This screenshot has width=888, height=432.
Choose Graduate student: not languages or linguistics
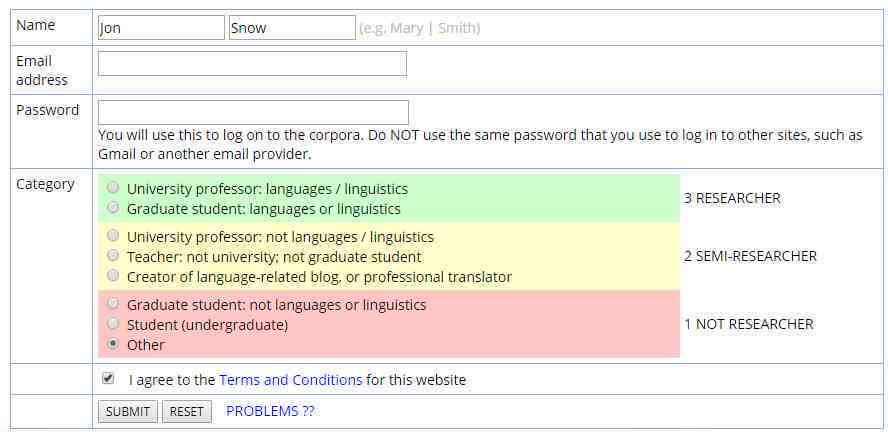click(x=113, y=303)
